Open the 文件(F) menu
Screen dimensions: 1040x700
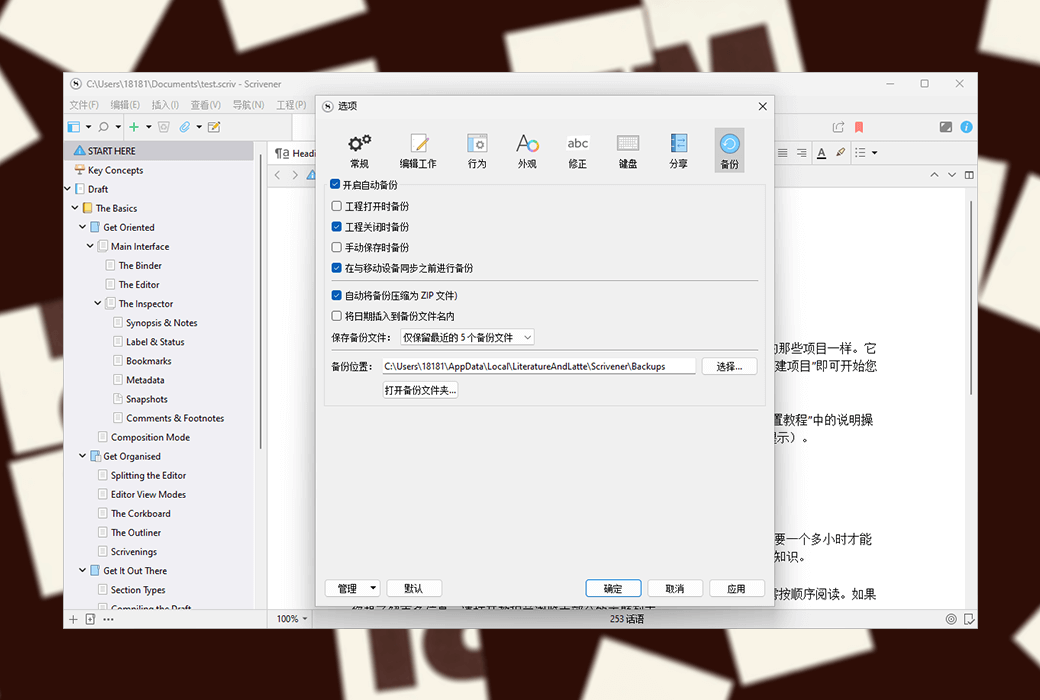pyautogui.click(x=84, y=105)
